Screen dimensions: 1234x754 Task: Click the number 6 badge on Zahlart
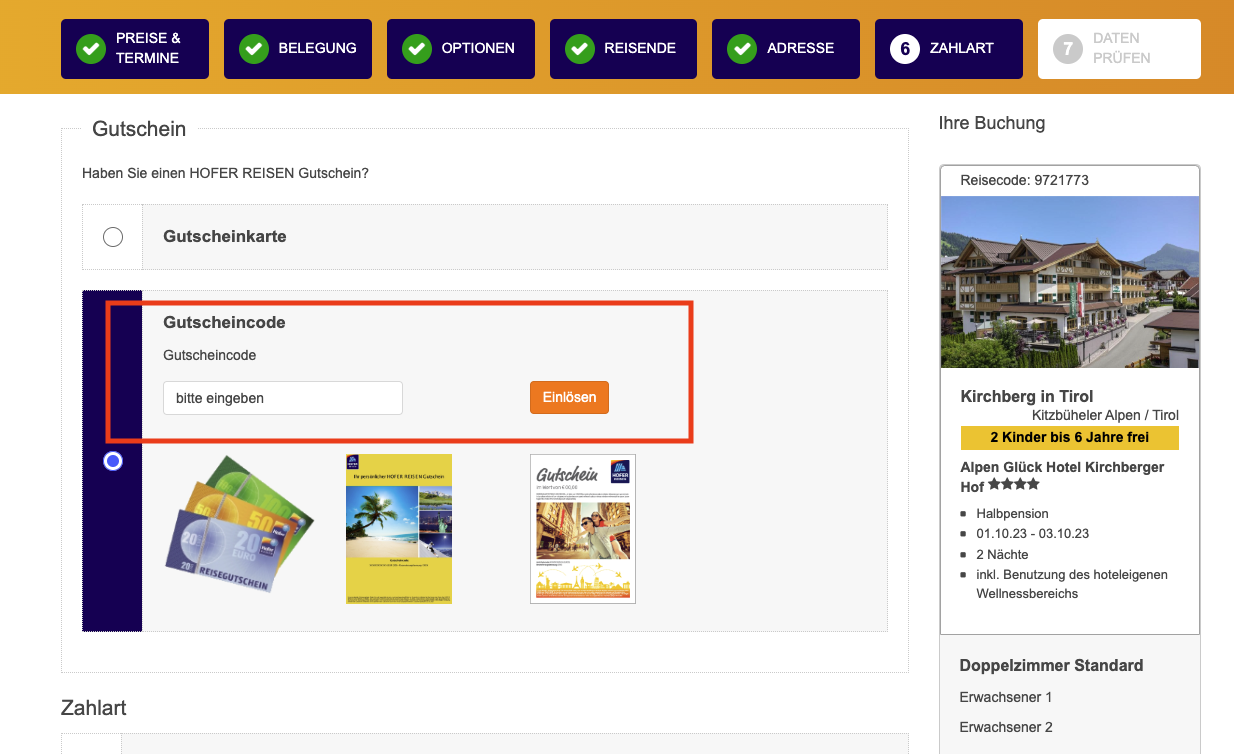(905, 48)
